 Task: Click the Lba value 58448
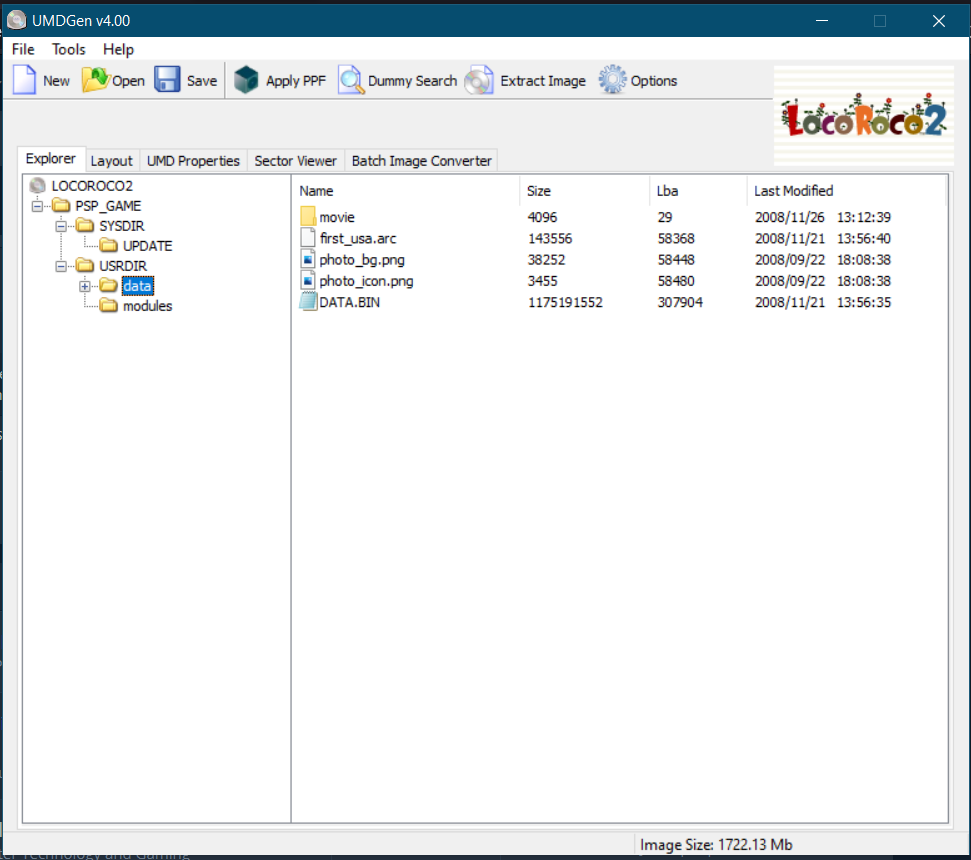pyautogui.click(x=676, y=259)
